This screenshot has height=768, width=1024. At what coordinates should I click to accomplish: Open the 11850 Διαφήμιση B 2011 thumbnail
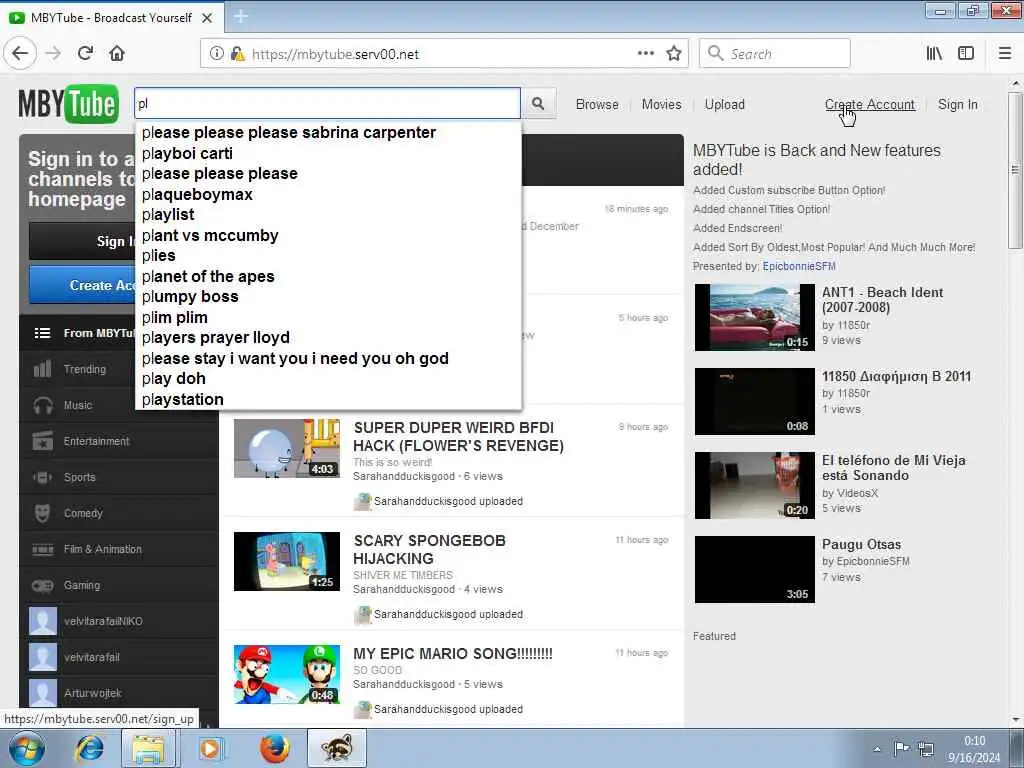tap(754, 401)
